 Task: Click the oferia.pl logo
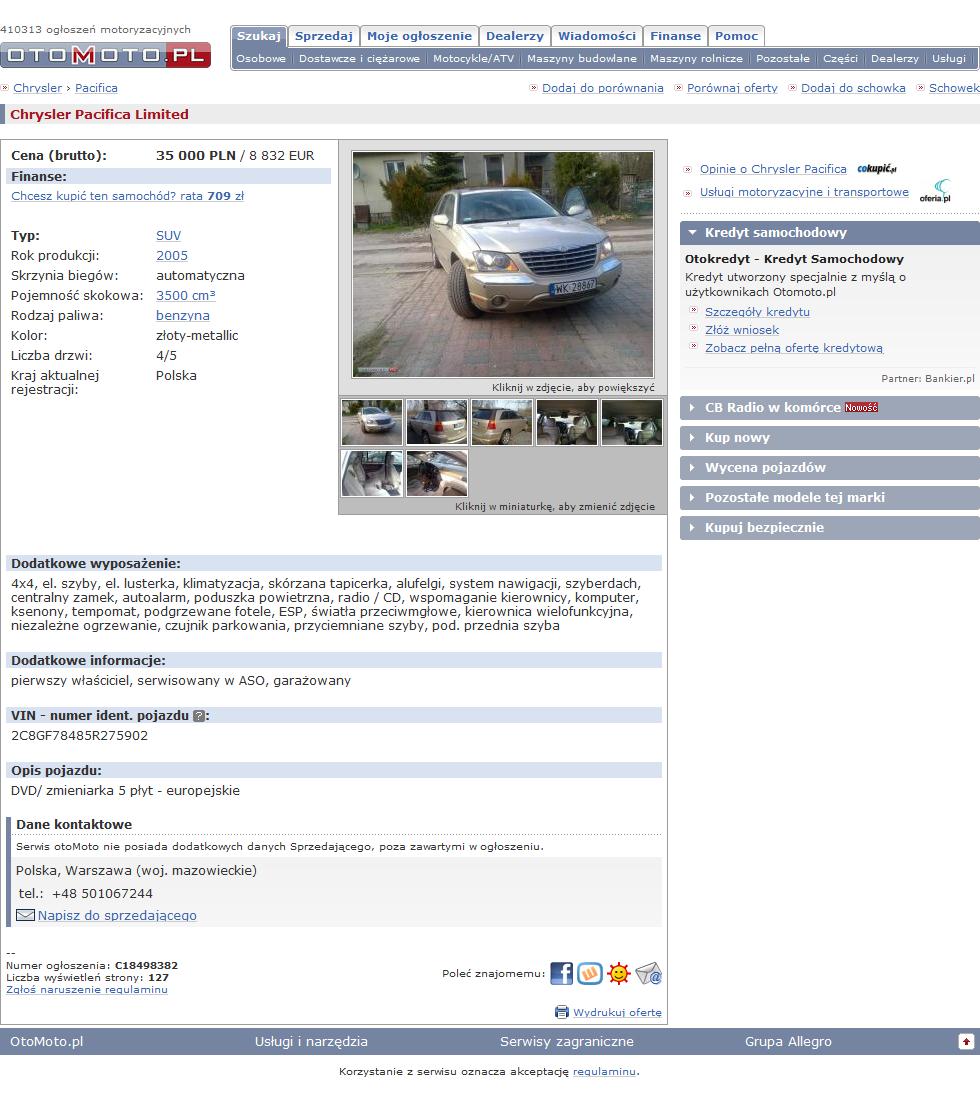[x=935, y=191]
